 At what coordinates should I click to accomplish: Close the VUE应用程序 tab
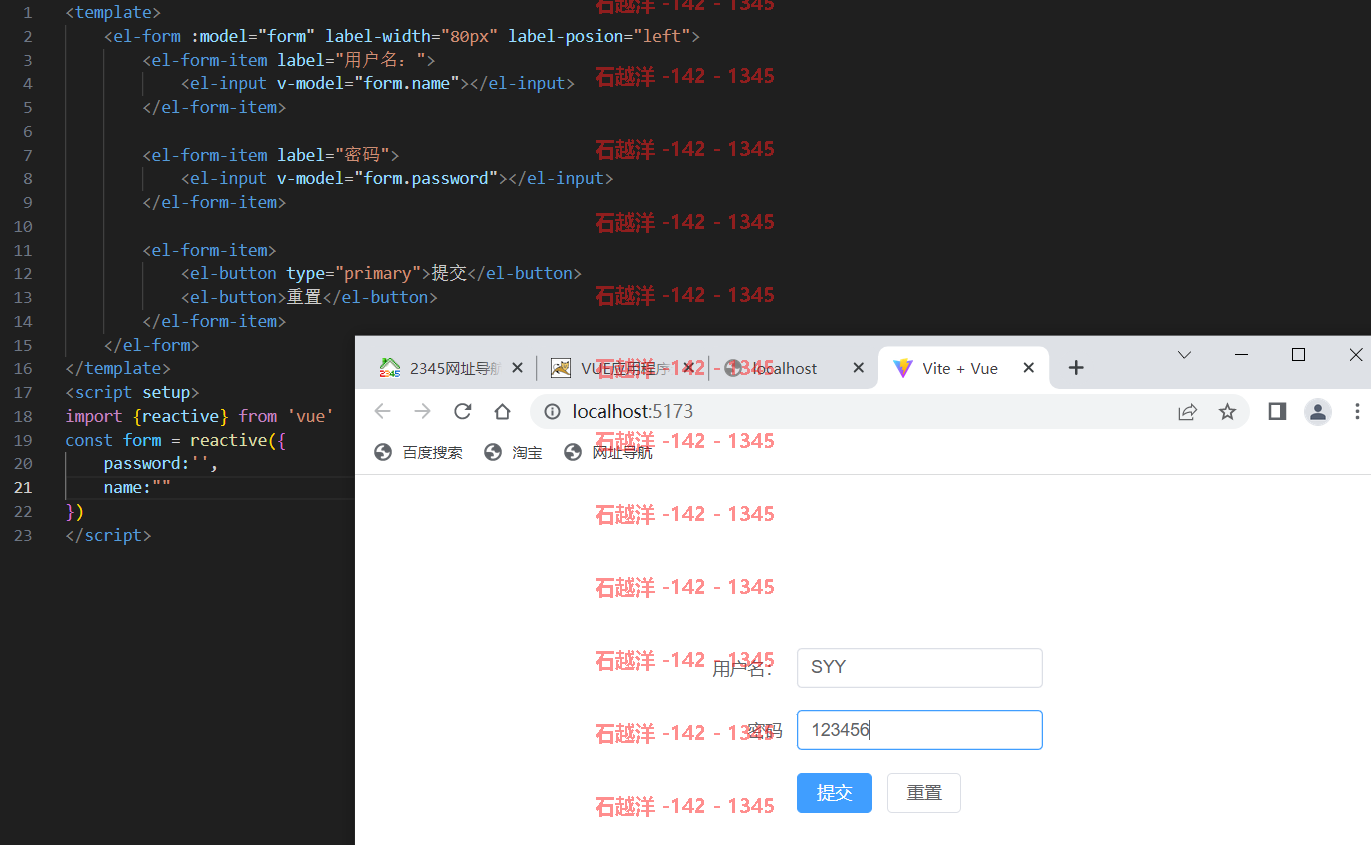(688, 368)
